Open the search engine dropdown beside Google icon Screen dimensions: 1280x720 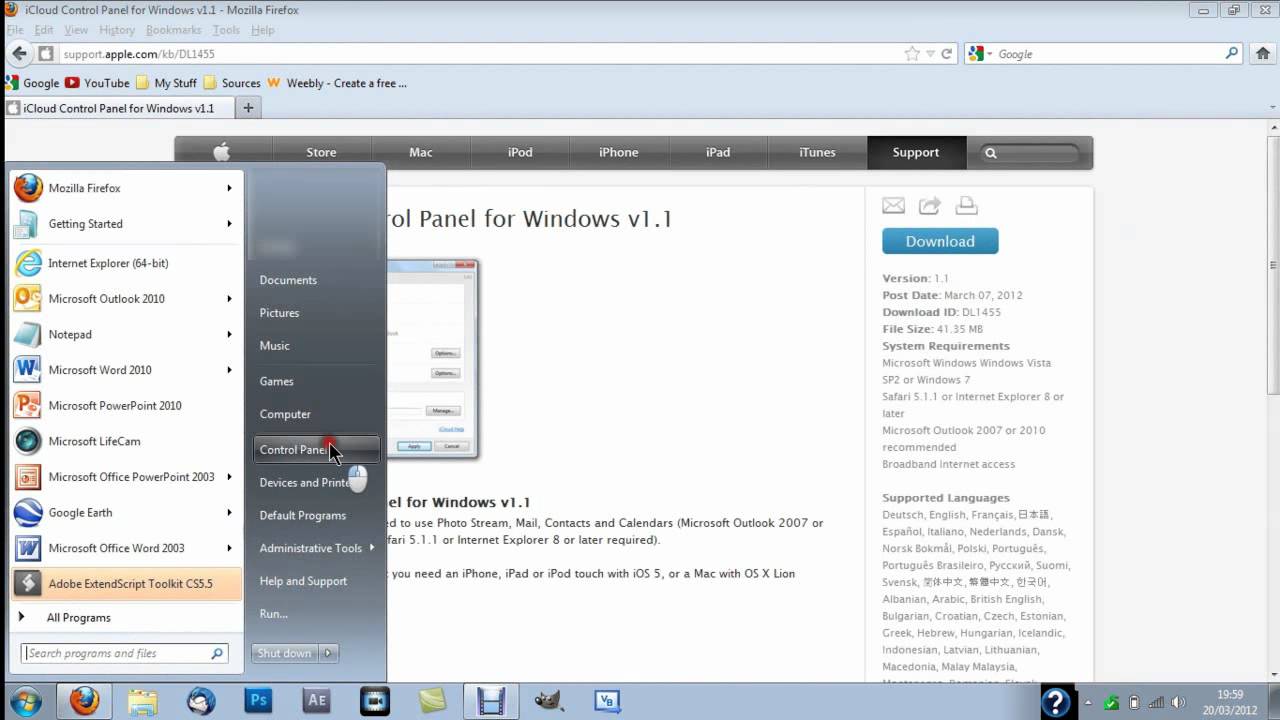coord(989,54)
